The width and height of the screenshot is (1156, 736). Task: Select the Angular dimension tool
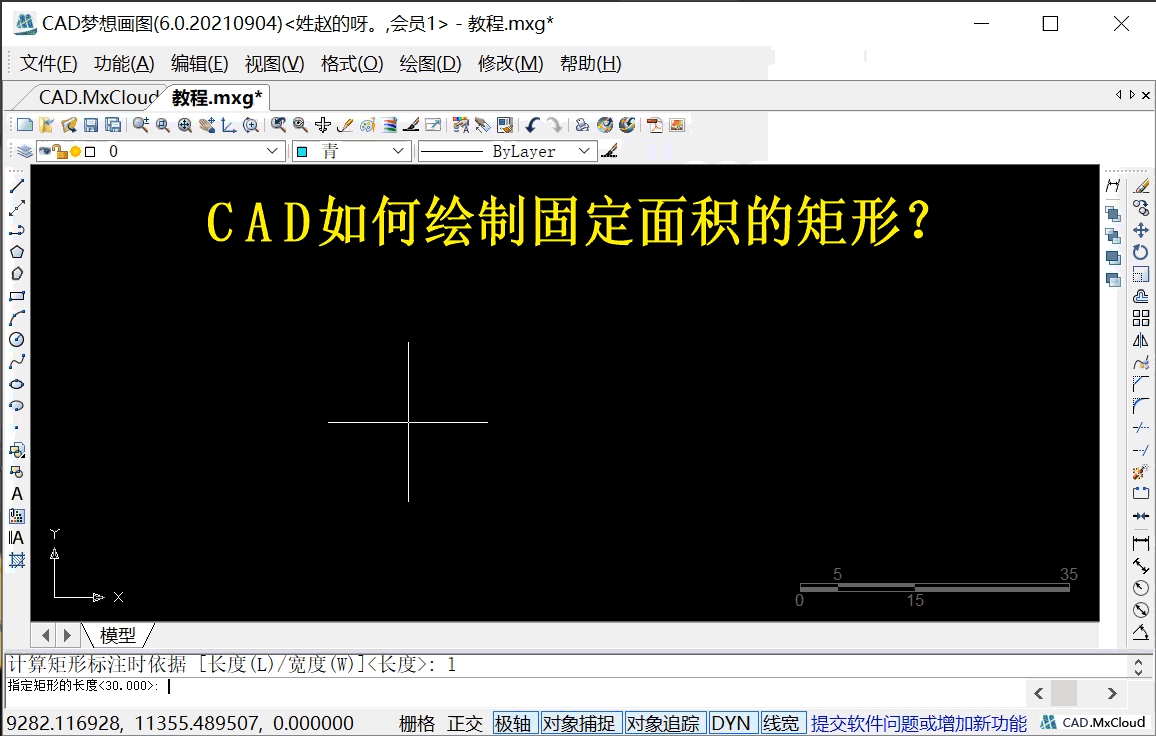point(1141,633)
